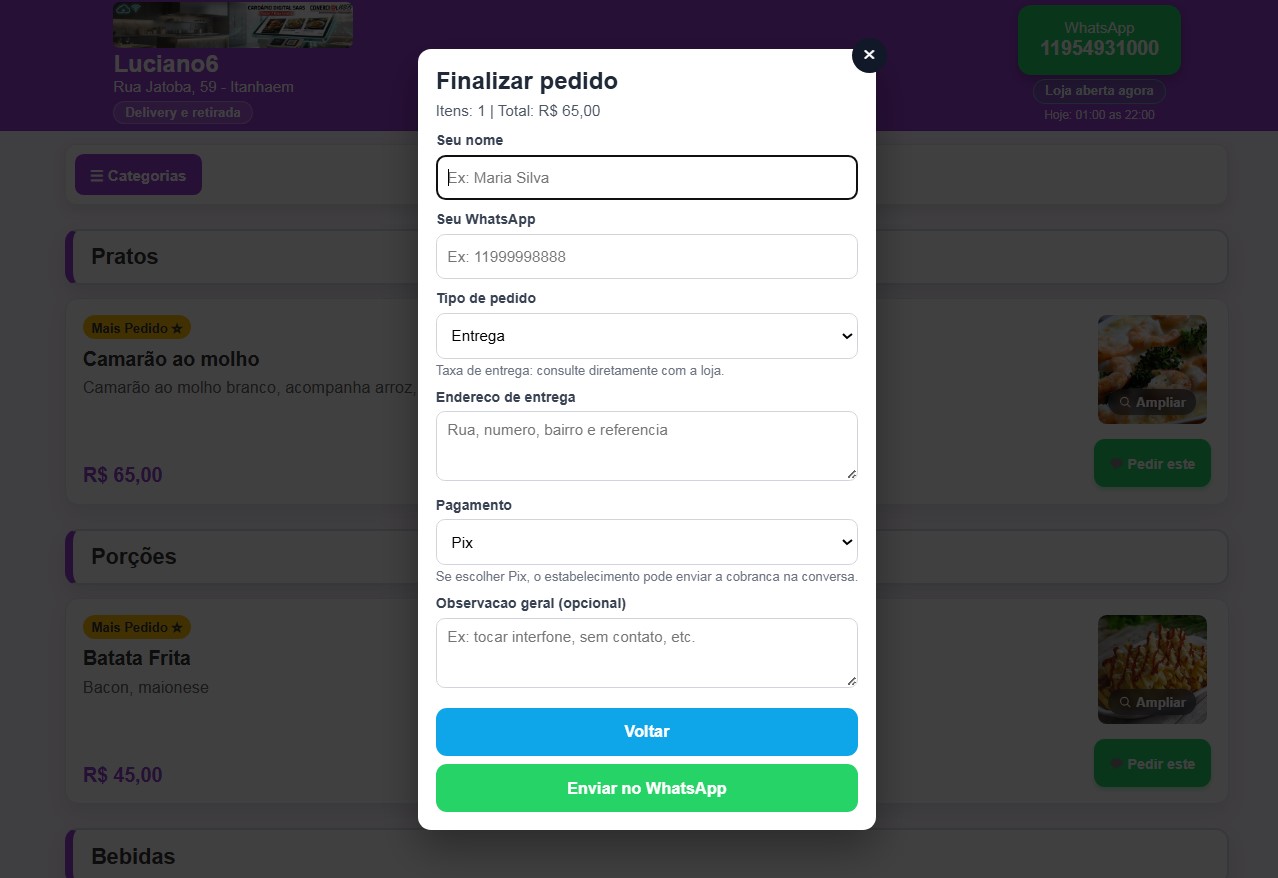Viewport: 1278px width, 878px height.
Task: Click the Mais Pedido star badge above Batata Frita
Action: click(x=136, y=627)
